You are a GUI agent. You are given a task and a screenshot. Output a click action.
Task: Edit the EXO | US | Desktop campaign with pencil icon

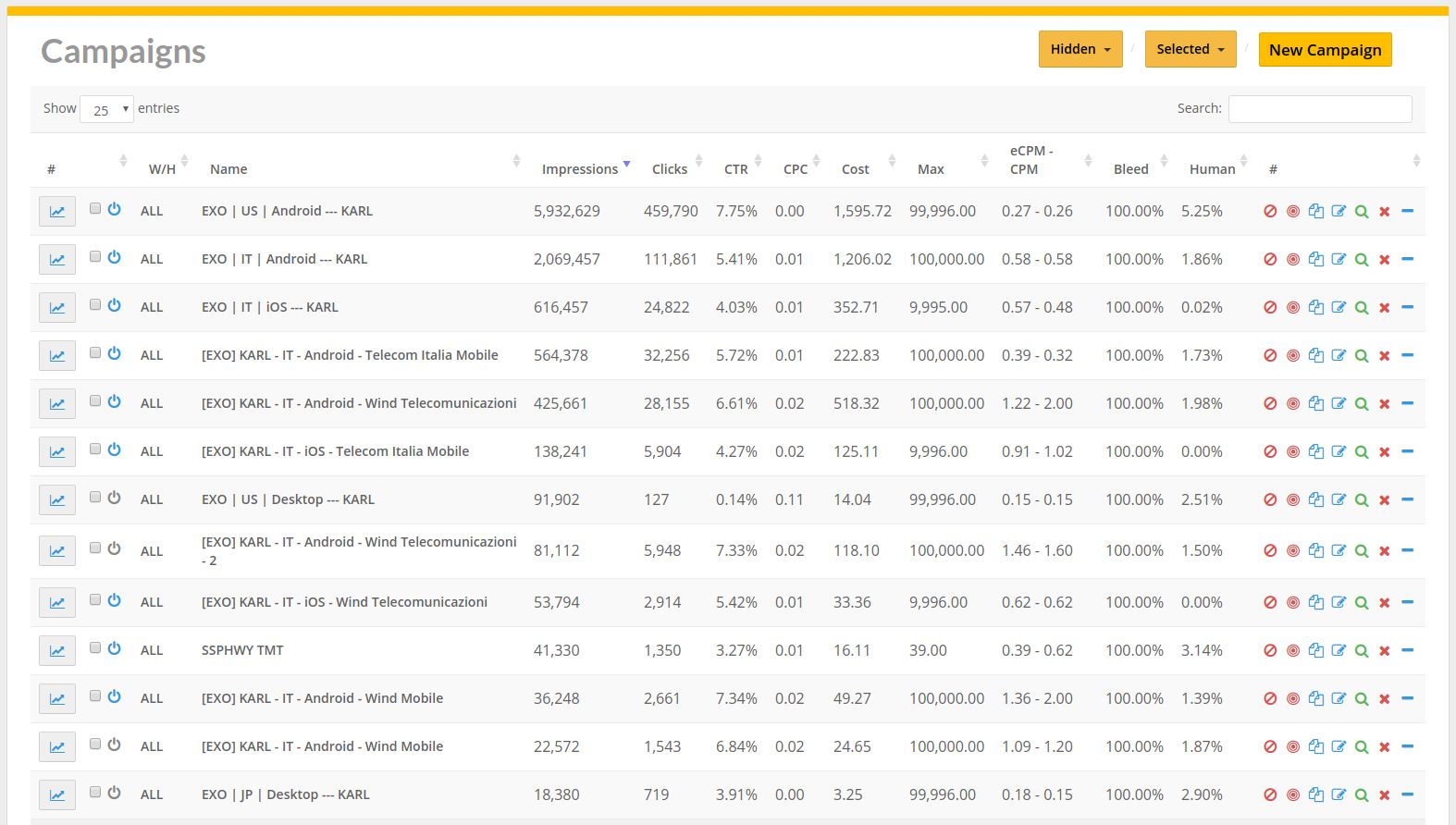(x=1339, y=500)
